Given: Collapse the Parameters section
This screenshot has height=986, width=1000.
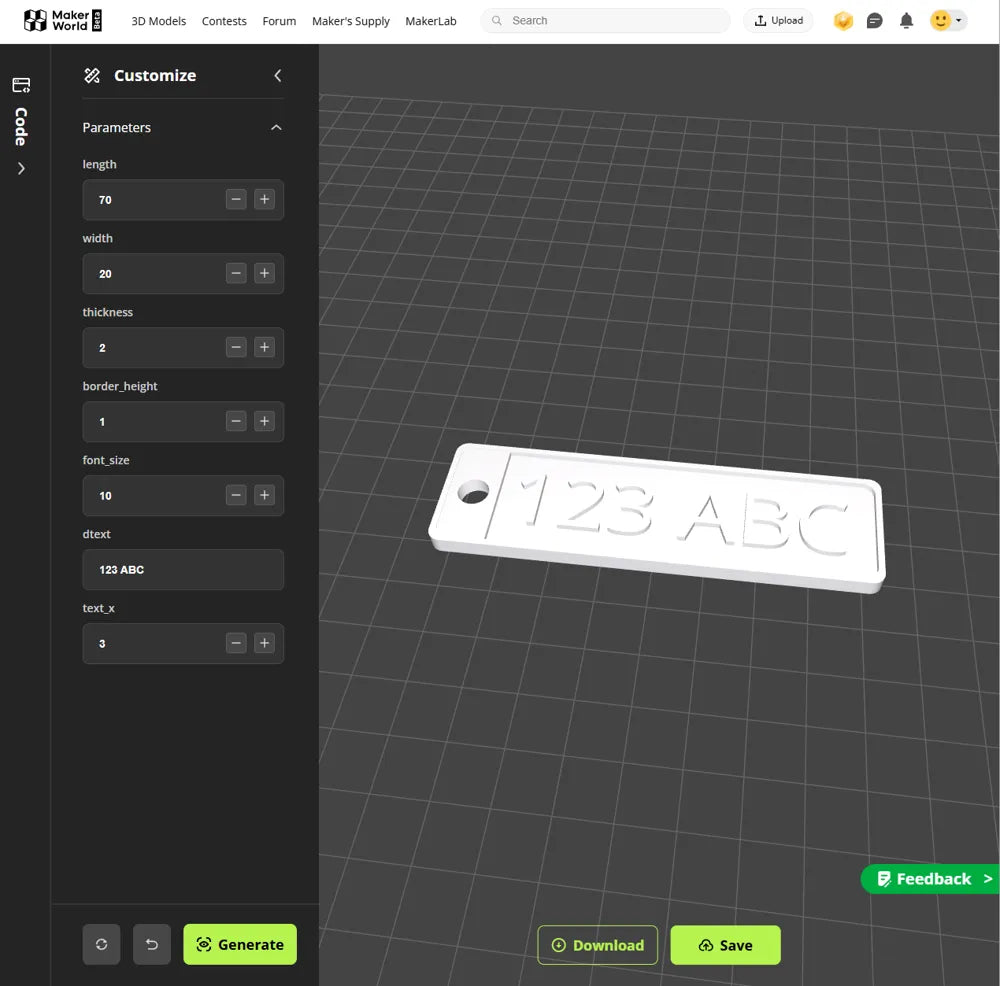Looking at the screenshot, I should point(277,127).
